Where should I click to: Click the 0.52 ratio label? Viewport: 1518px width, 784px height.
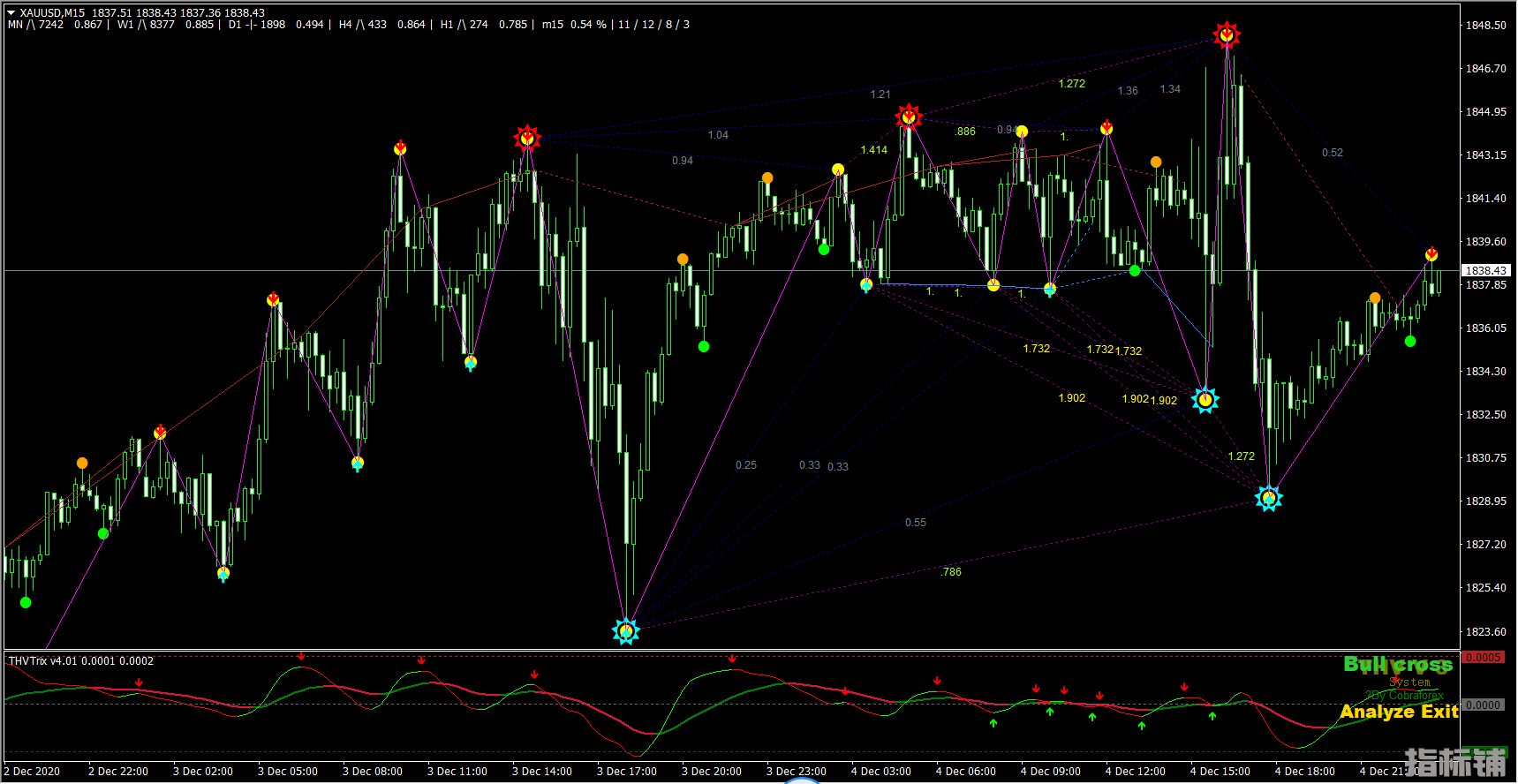[1332, 153]
